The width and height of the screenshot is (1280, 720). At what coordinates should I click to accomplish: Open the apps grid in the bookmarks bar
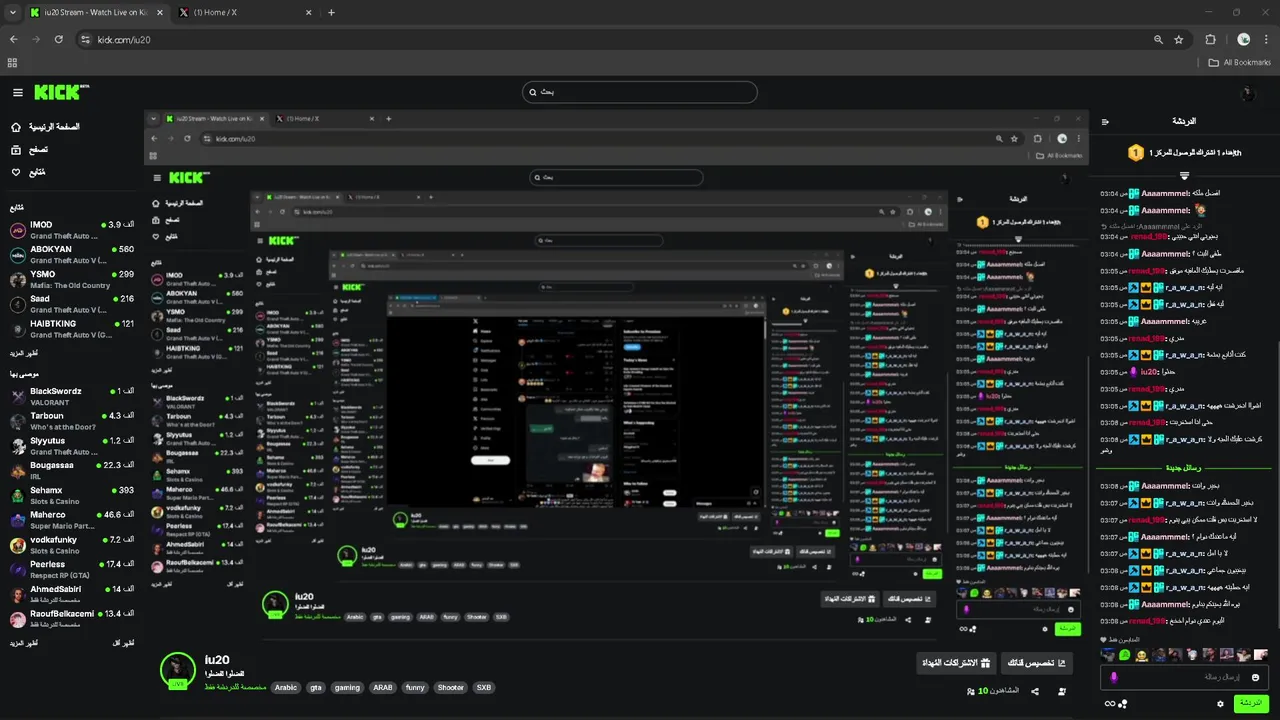12,62
